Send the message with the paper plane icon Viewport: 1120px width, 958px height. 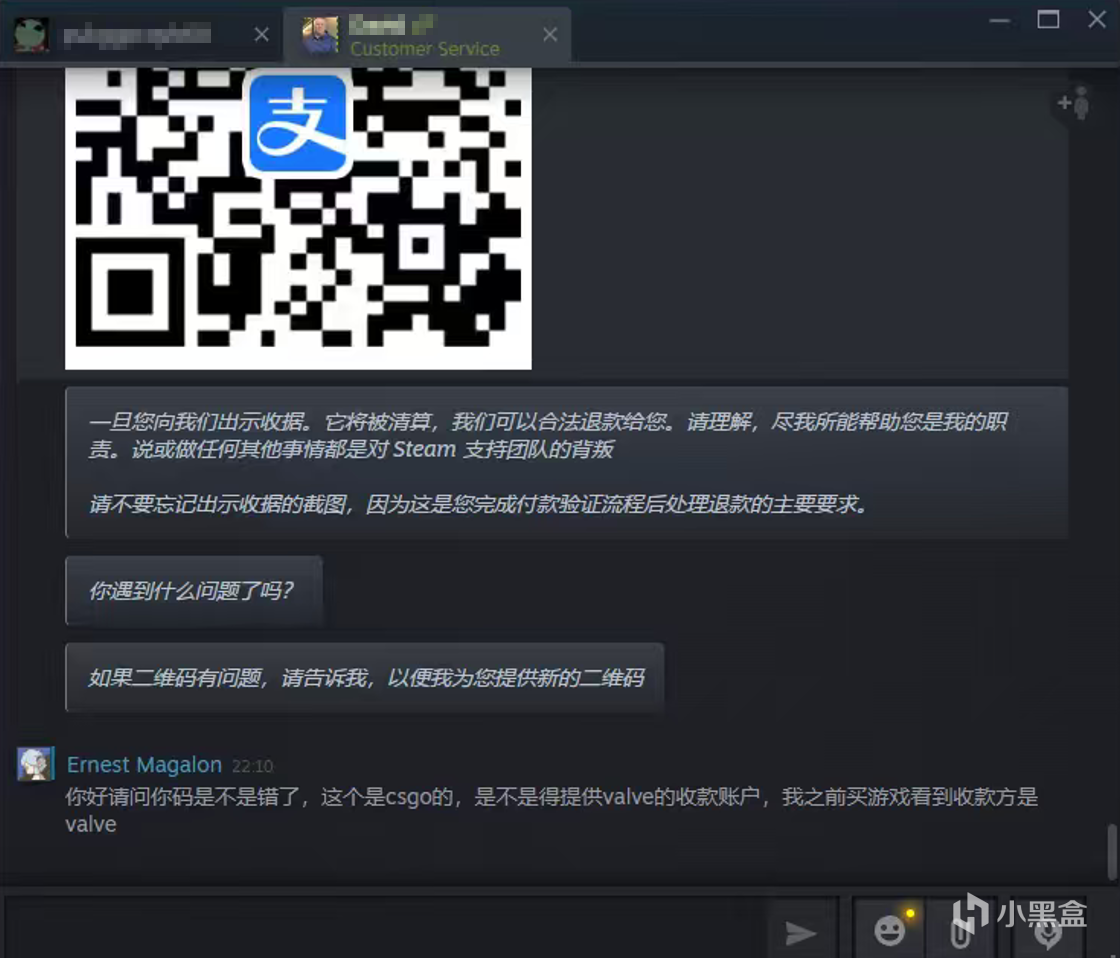(800, 933)
